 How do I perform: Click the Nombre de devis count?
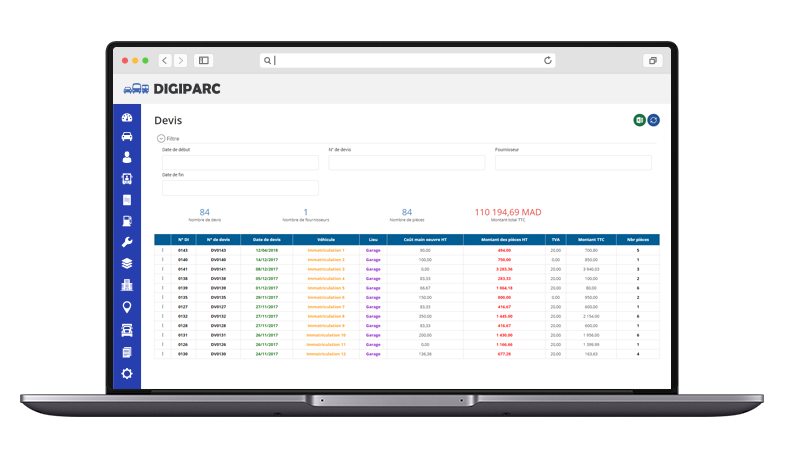205,212
